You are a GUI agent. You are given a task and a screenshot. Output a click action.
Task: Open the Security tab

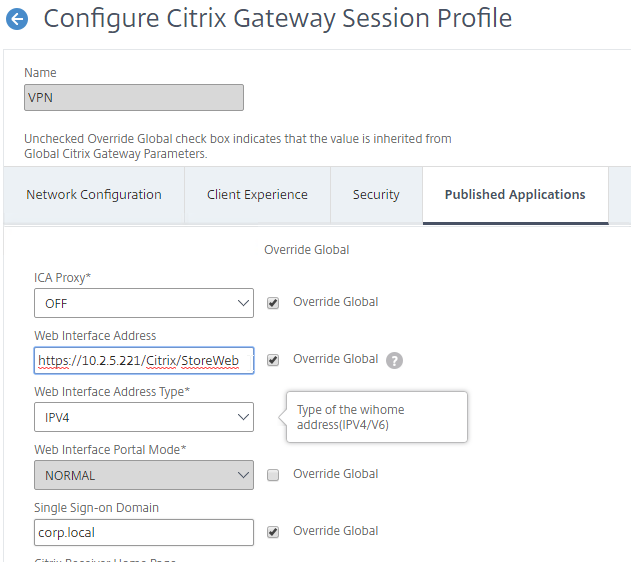tap(376, 195)
